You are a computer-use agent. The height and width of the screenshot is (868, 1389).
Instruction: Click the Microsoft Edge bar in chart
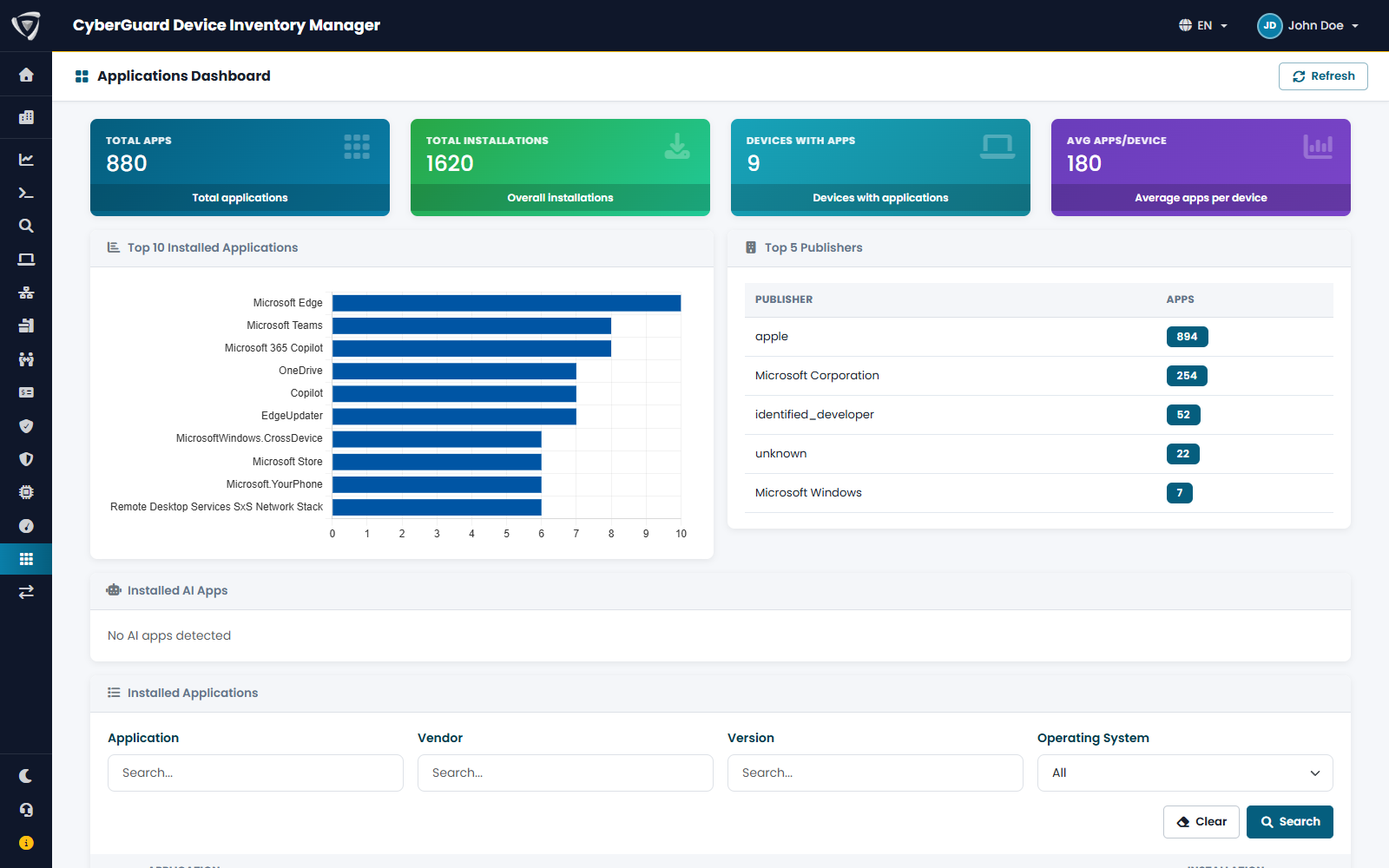[x=506, y=303]
